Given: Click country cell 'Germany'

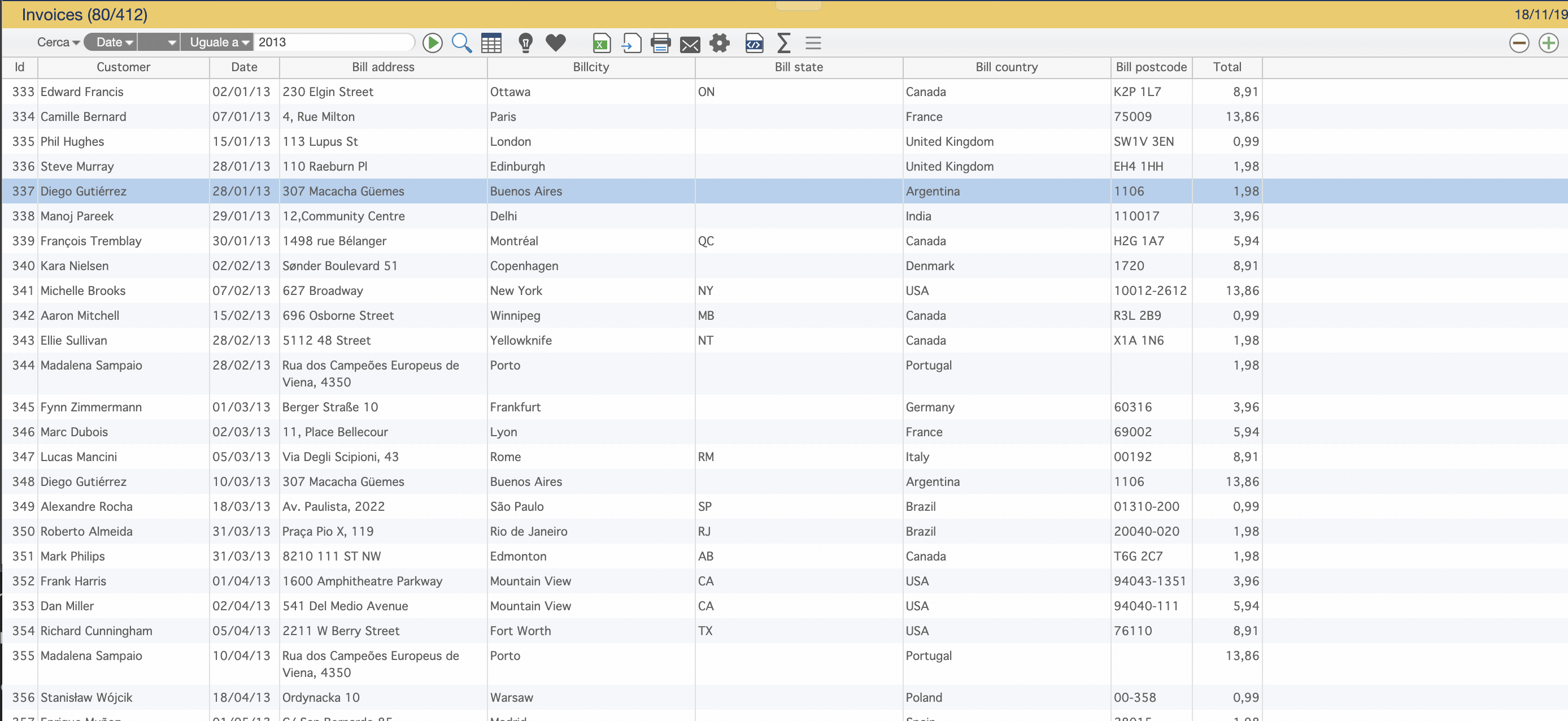Looking at the screenshot, I should (930, 407).
